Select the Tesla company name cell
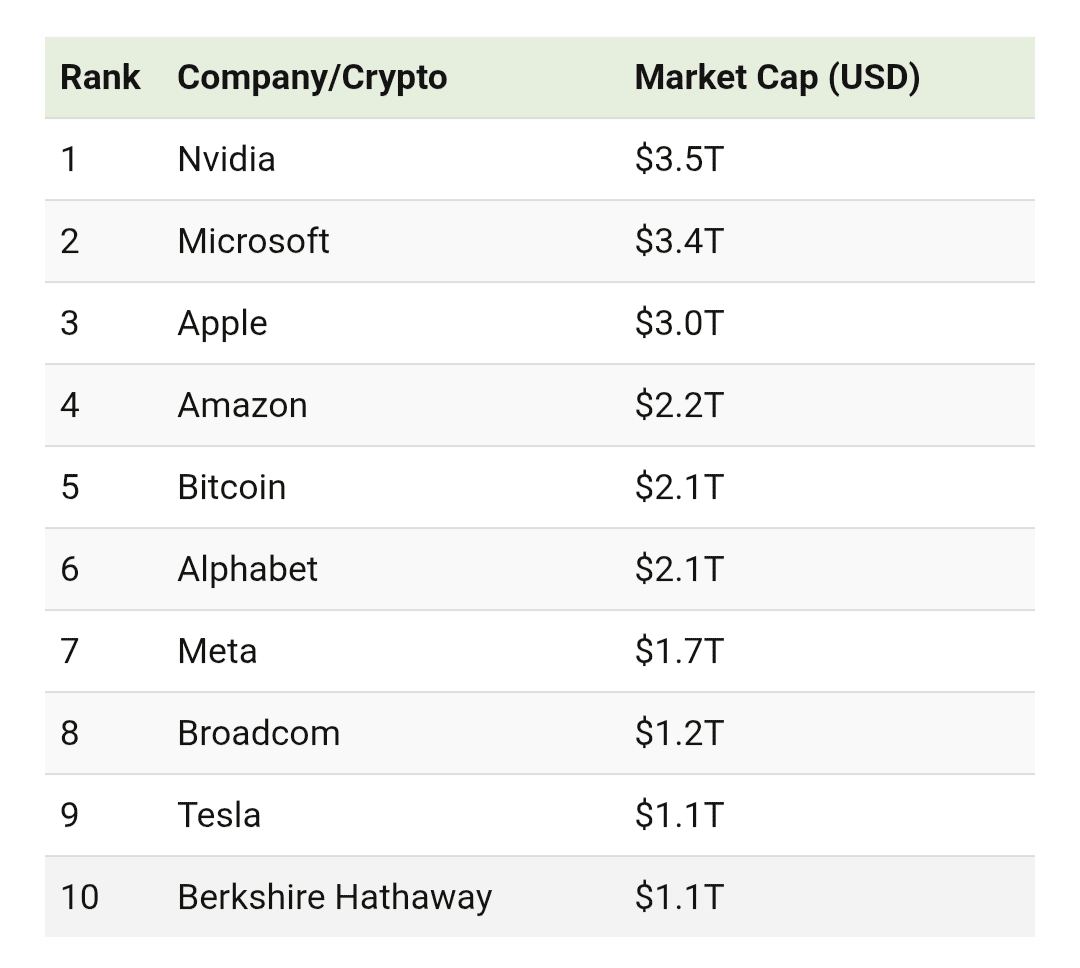Viewport: 1080px width, 968px height. coord(219,816)
